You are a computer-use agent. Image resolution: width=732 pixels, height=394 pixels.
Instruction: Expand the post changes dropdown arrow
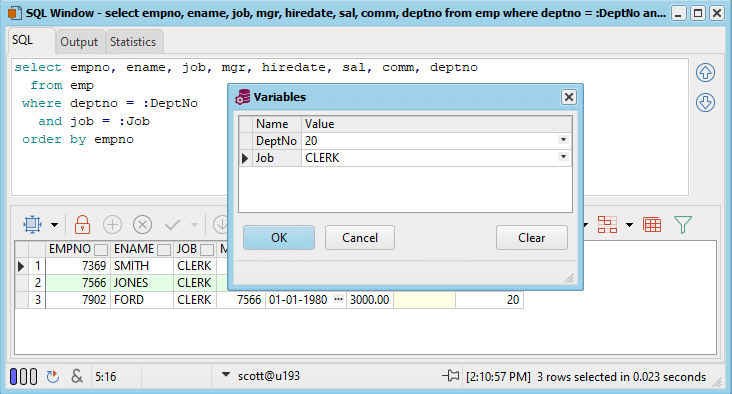pyautogui.click(x=194, y=225)
